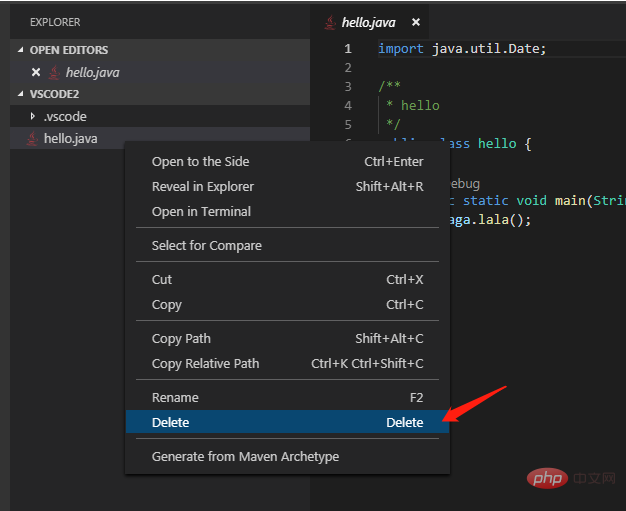Choose Generate from Maven Archetype

(x=287, y=456)
